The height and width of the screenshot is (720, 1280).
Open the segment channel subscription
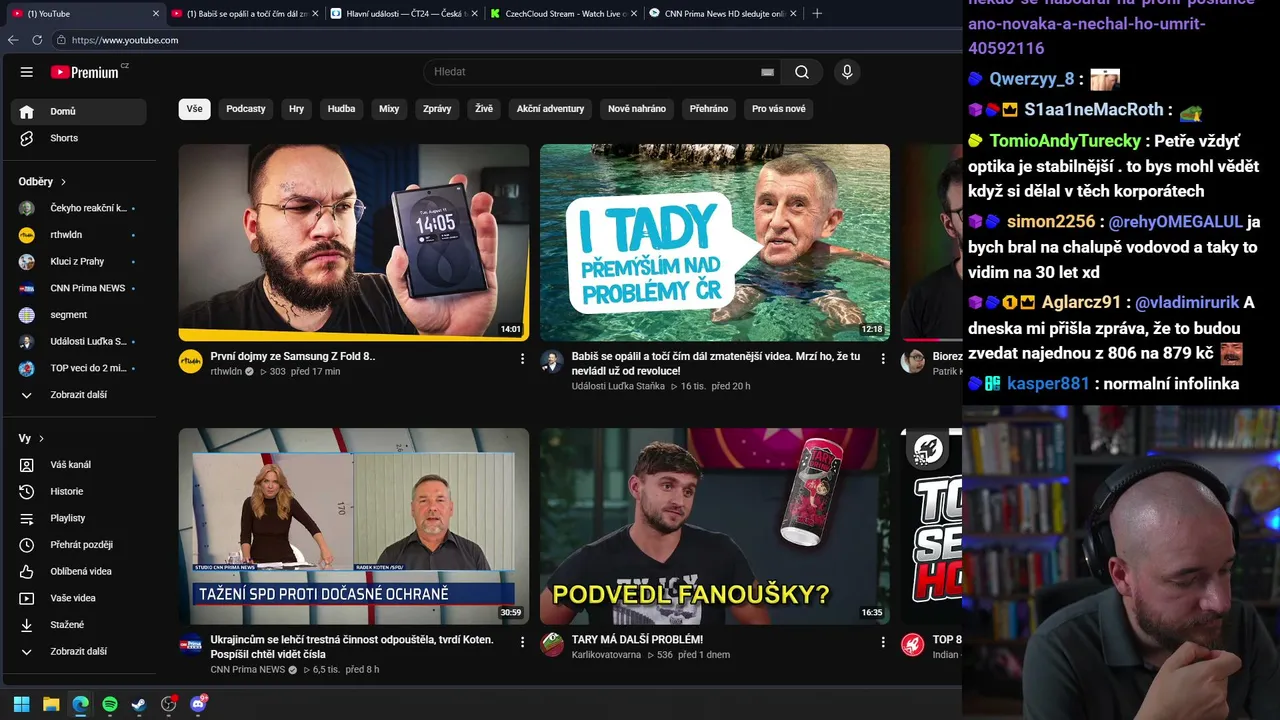click(78, 315)
